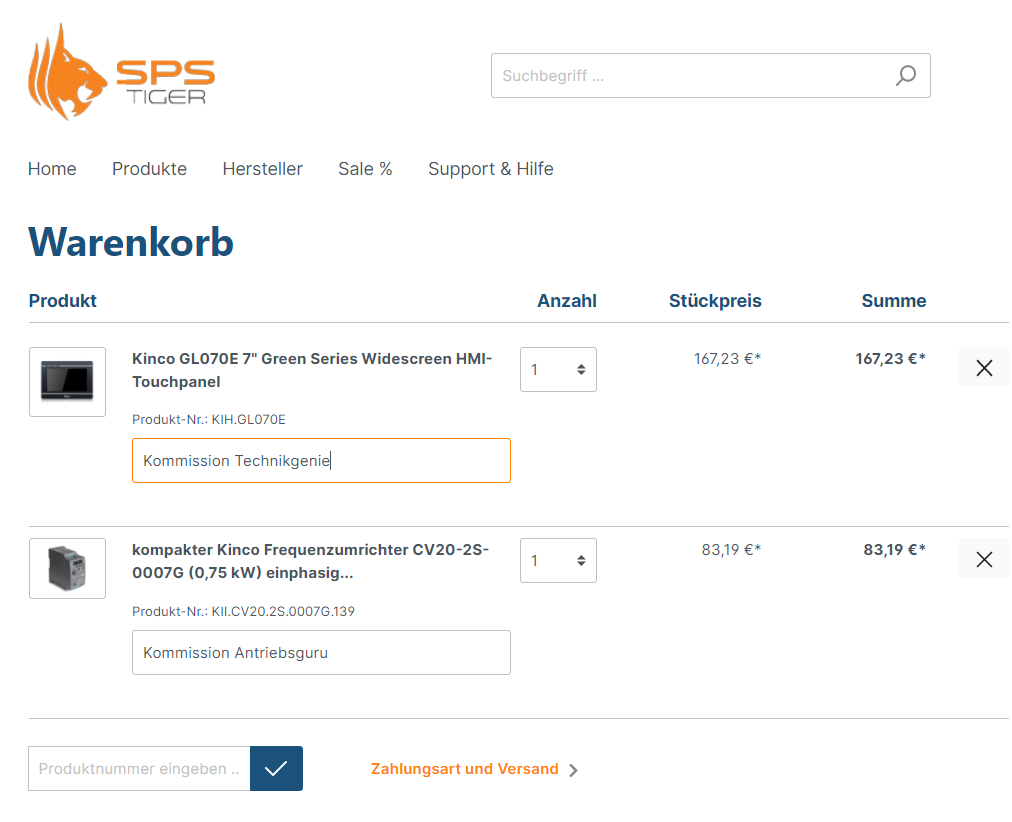This screenshot has height=822, width=1012.
Task: Open kompakter Kinco Frequenzumrichter title link
Action: coord(310,561)
